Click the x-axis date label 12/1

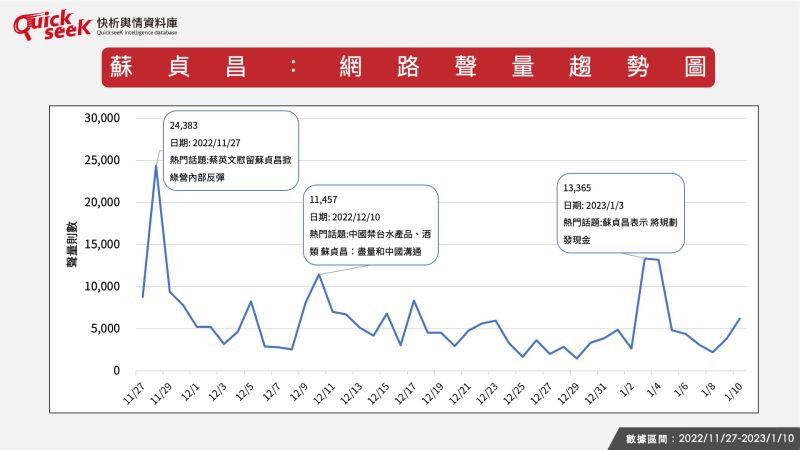(x=190, y=392)
